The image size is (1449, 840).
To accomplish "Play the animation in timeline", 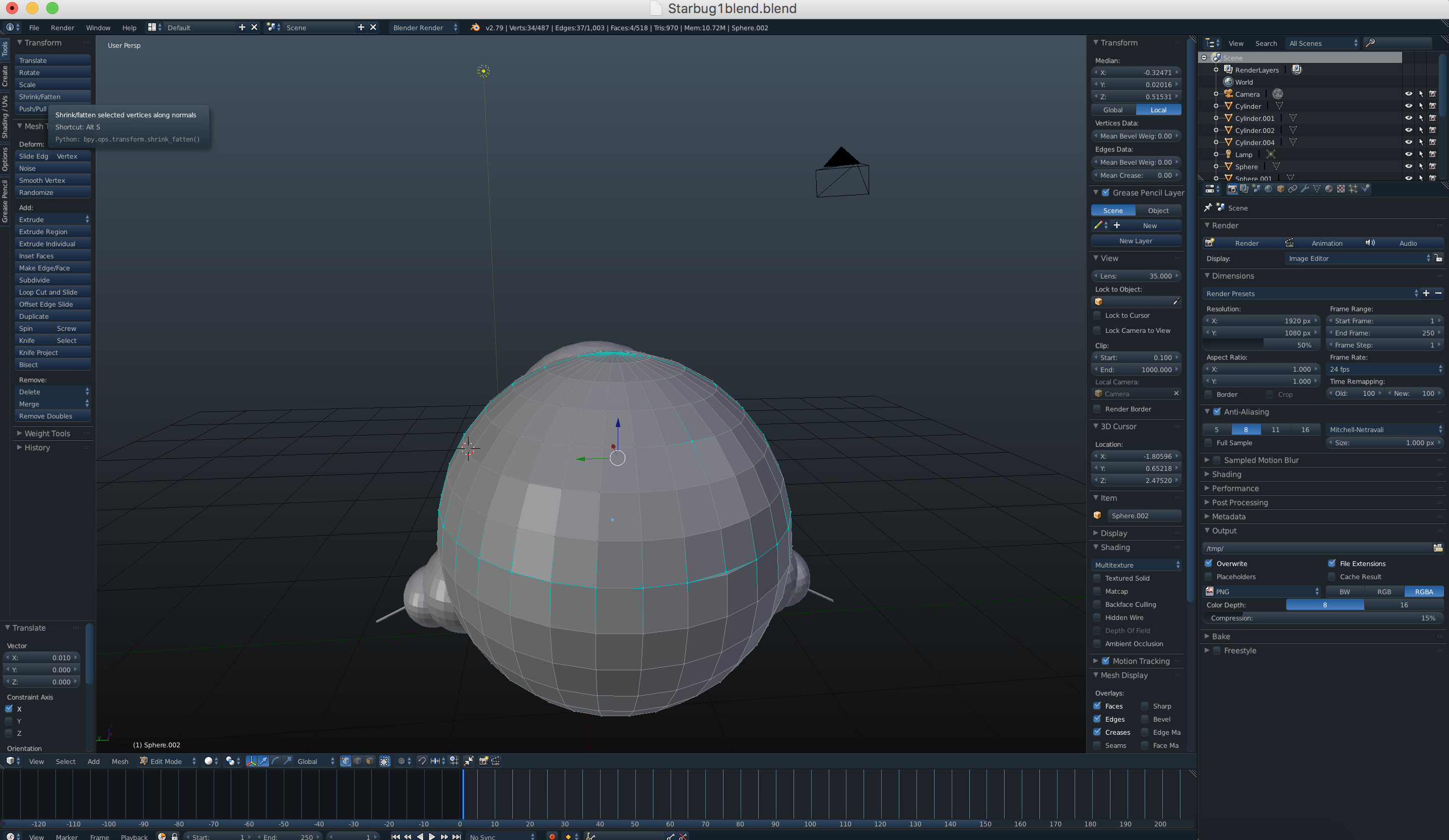I will [432, 836].
